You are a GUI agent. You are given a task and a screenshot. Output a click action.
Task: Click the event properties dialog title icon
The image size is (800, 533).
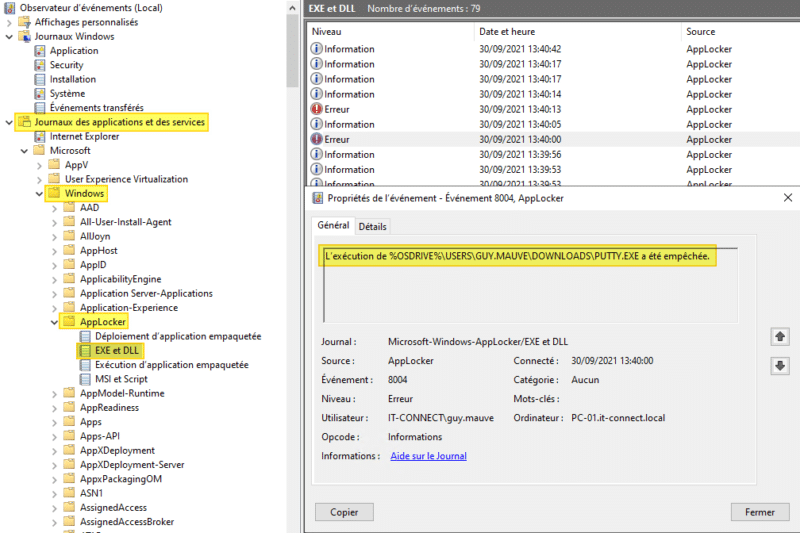tap(317, 198)
